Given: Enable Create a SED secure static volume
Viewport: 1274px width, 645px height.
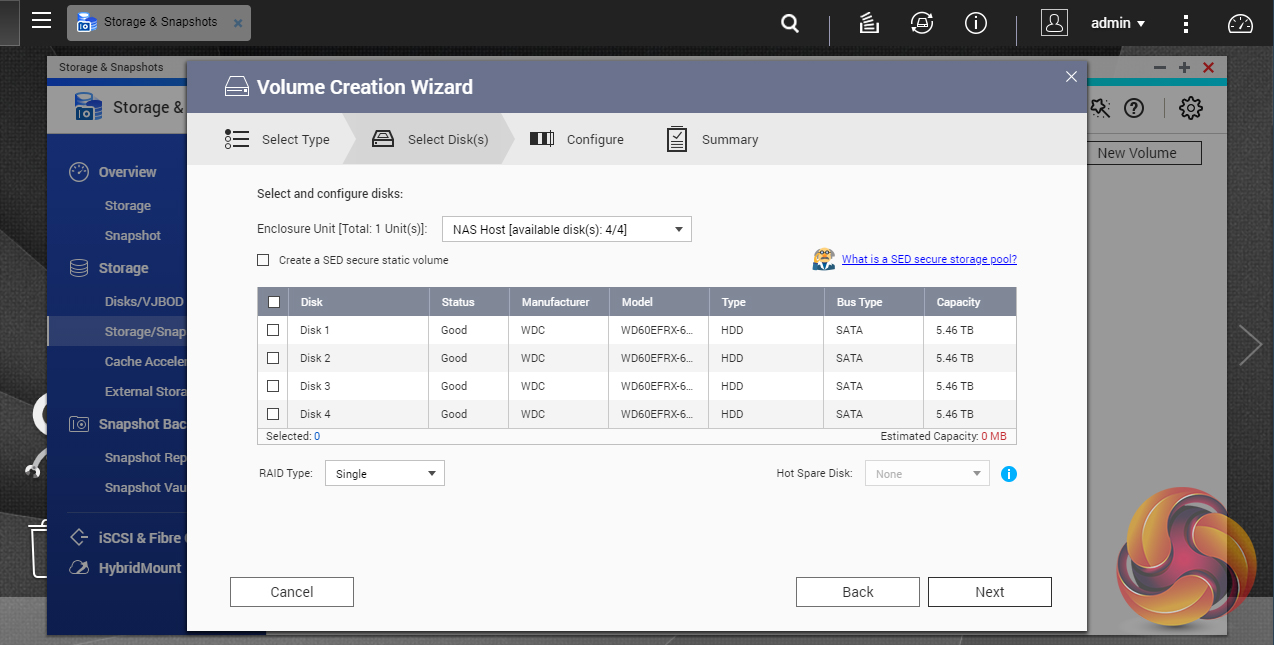Looking at the screenshot, I should point(263,260).
